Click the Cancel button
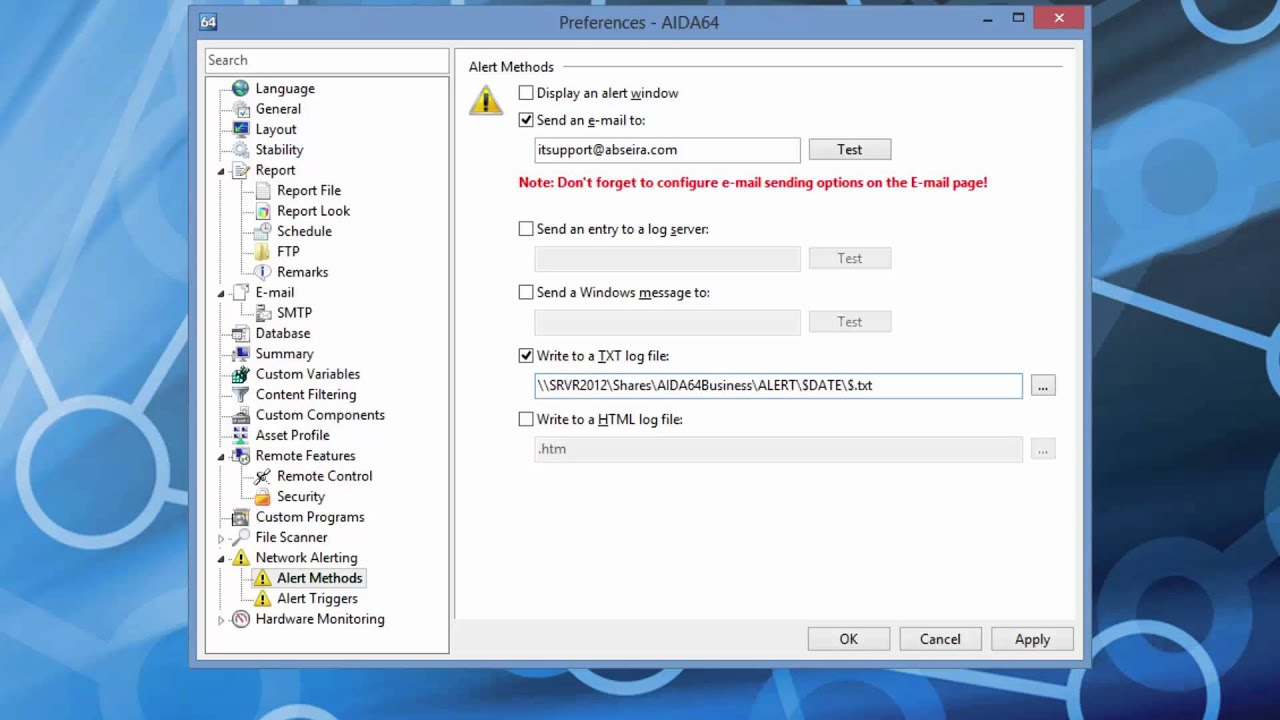This screenshot has width=1280, height=720. point(940,639)
